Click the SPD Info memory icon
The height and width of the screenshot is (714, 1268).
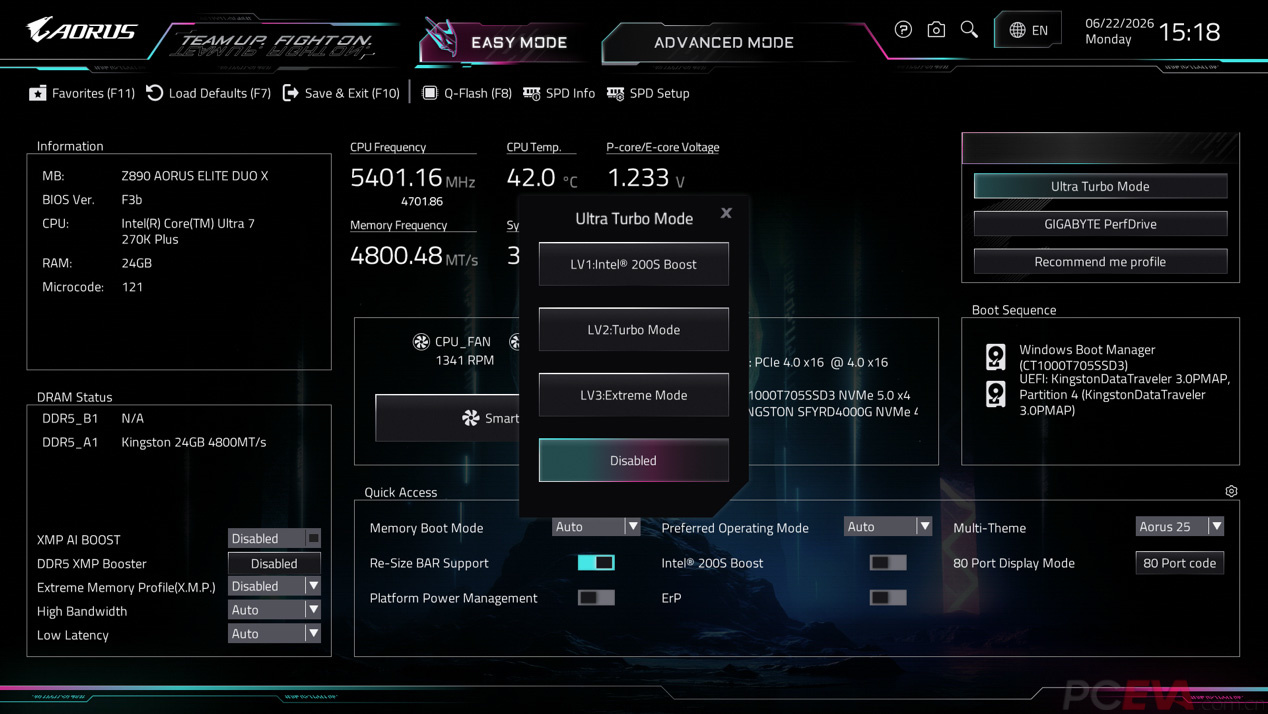(x=532, y=93)
